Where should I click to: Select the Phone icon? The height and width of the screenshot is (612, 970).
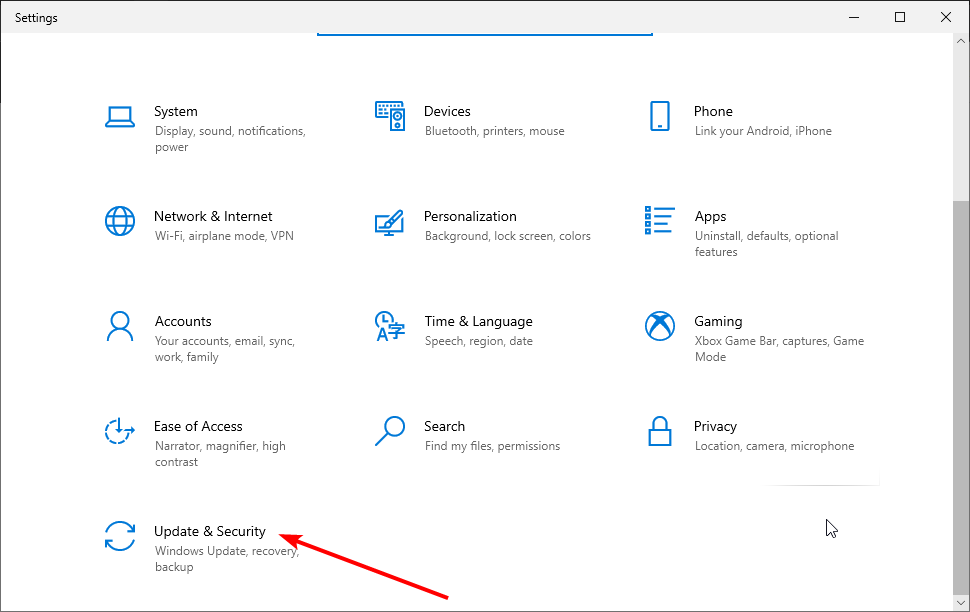(659, 116)
